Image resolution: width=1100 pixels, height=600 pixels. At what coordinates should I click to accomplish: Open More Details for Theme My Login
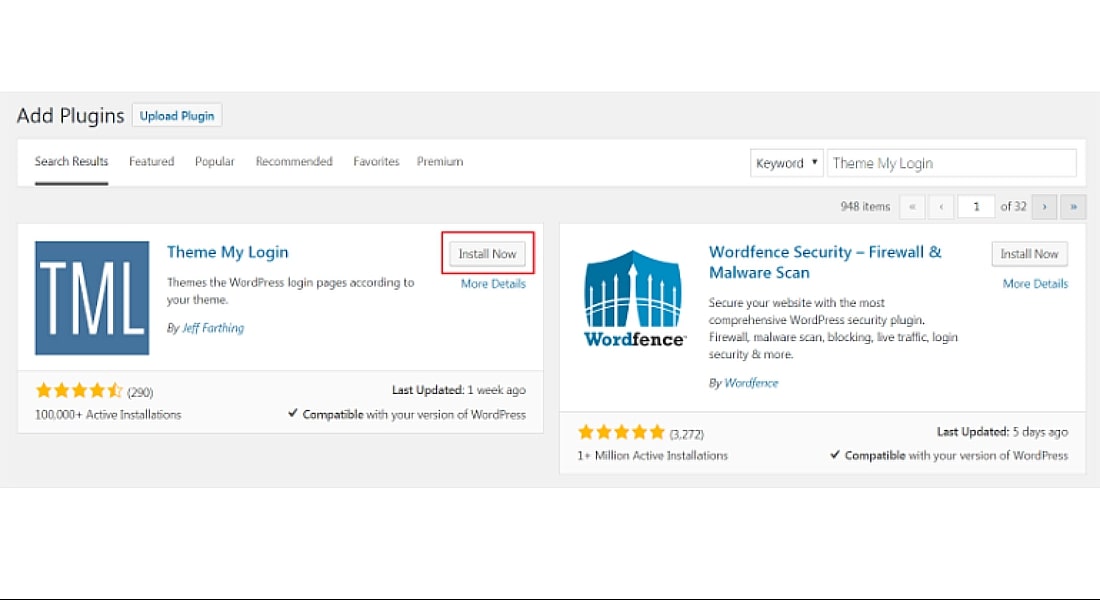pos(493,284)
